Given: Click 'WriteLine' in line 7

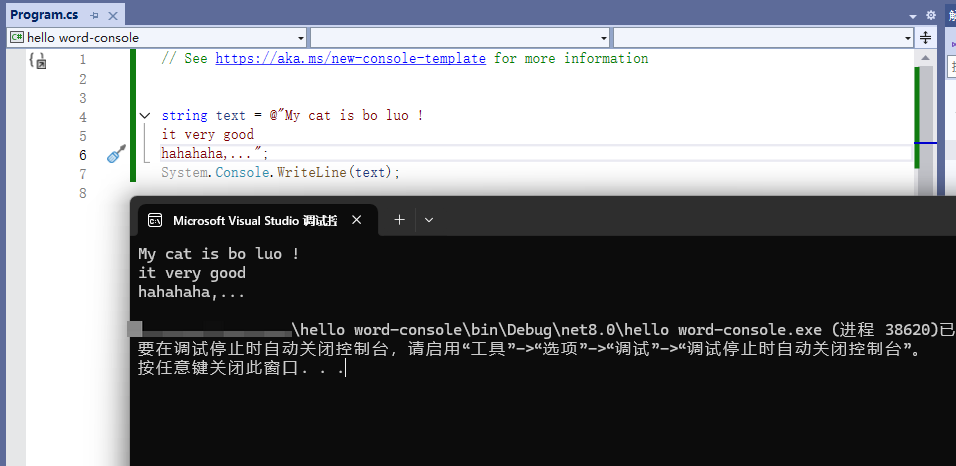Looking at the screenshot, I should click(x=312, y=173).
